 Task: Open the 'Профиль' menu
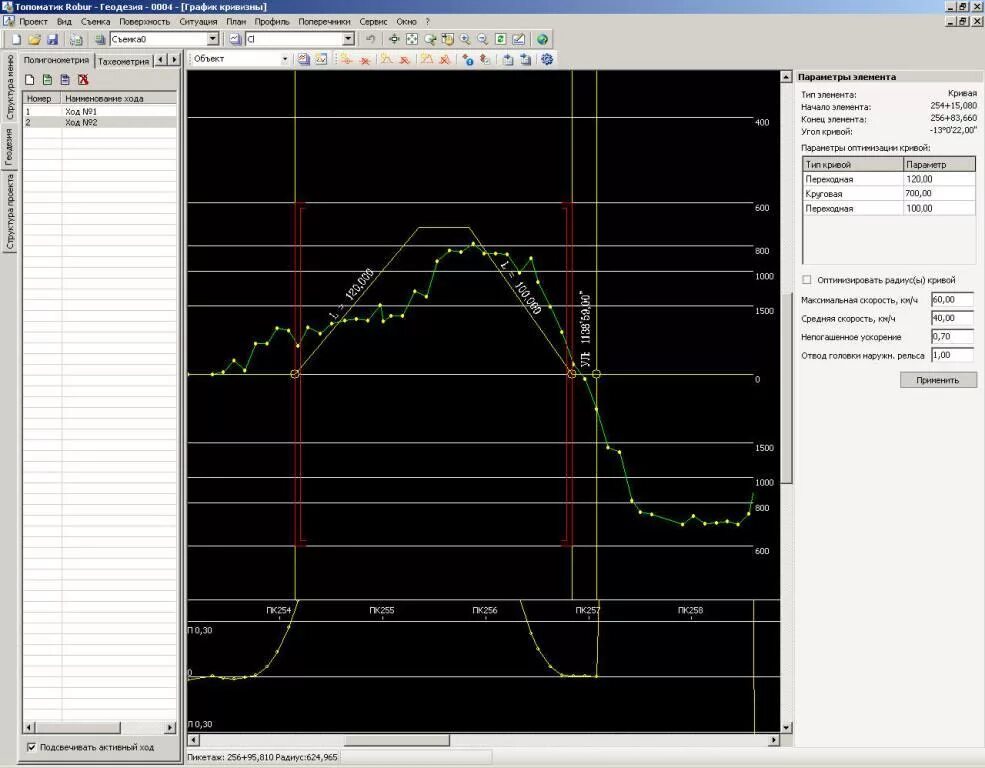(272, 21)
